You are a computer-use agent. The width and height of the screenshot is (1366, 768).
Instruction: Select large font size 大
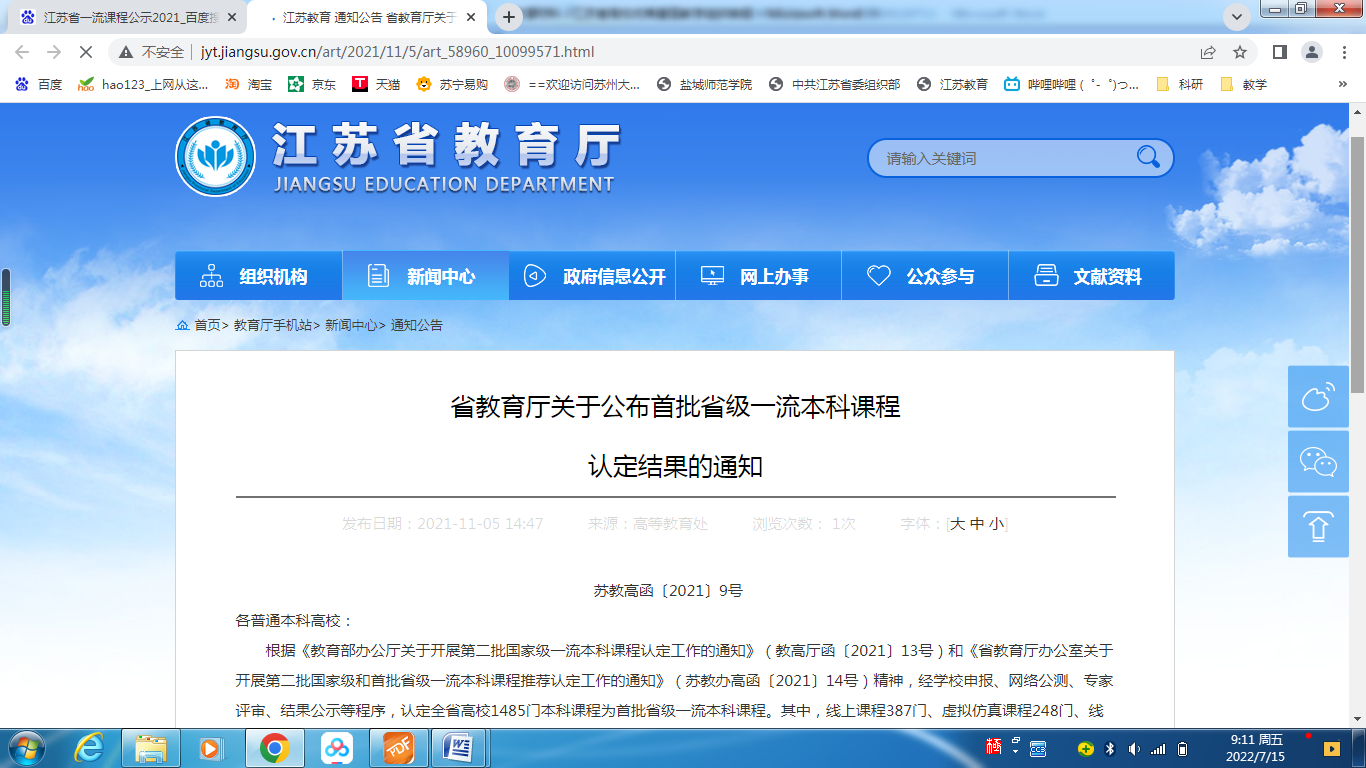tap(957, 524)
